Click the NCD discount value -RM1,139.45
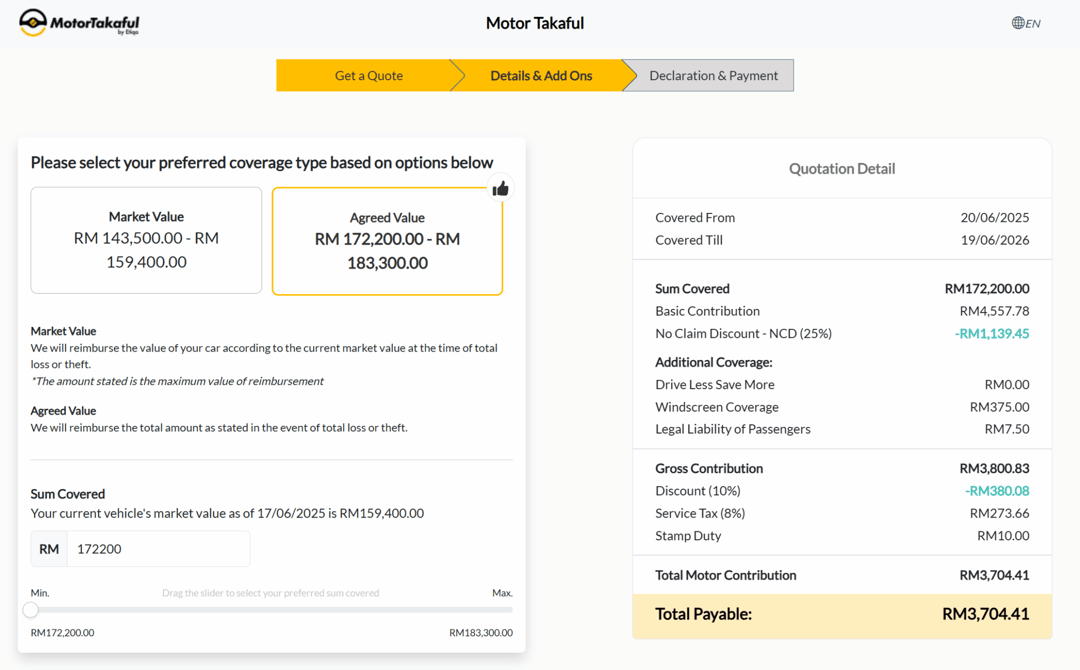 992,334
